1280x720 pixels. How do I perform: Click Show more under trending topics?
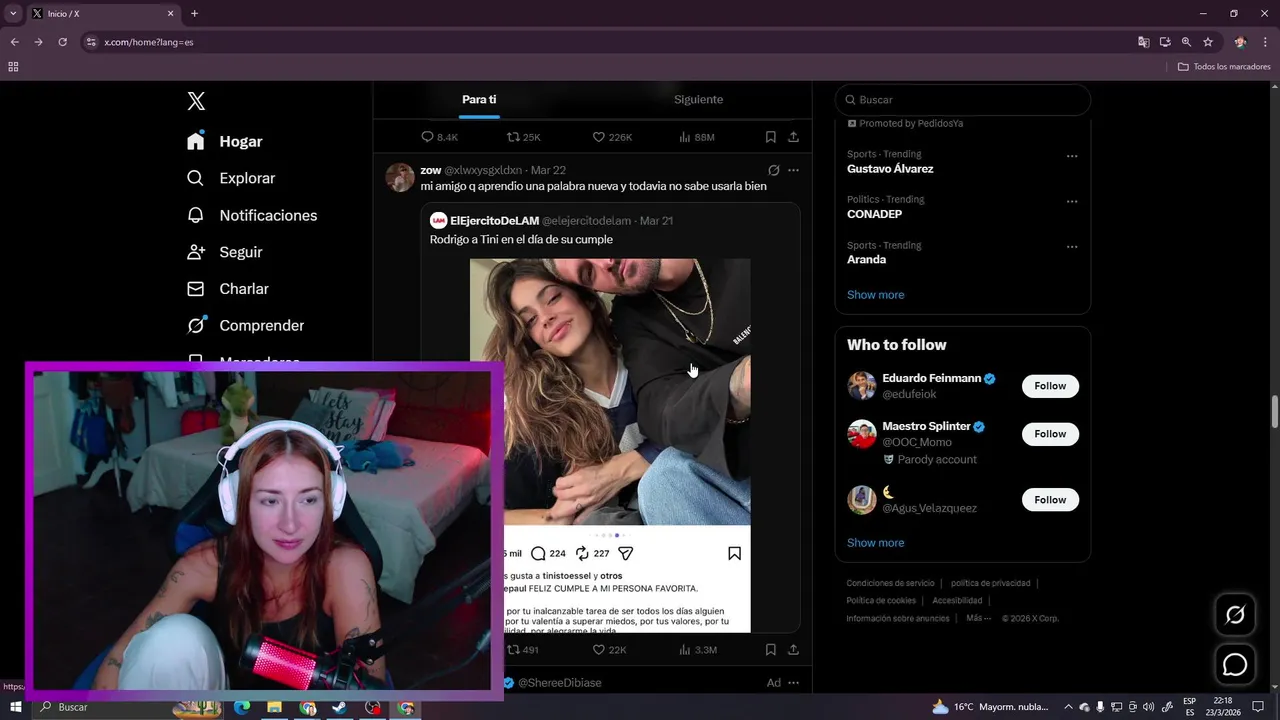click(x=875, y=295)
